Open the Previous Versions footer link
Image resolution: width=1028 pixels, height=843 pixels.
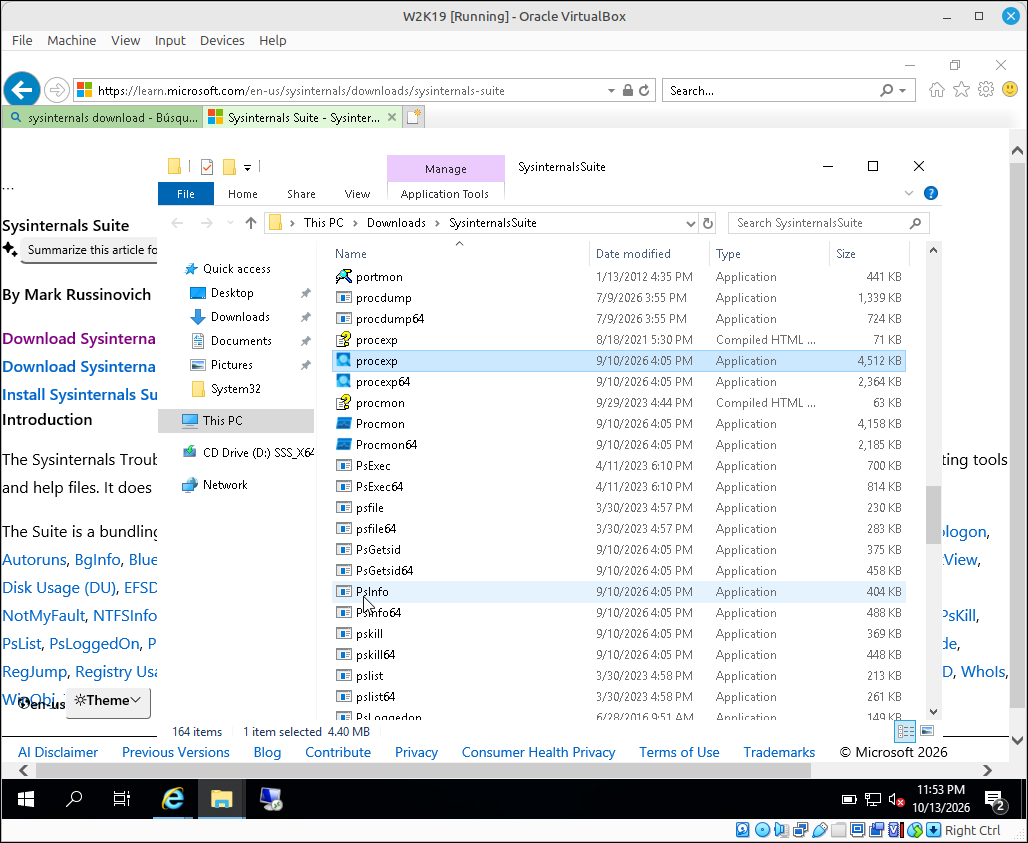coord(176,752)
